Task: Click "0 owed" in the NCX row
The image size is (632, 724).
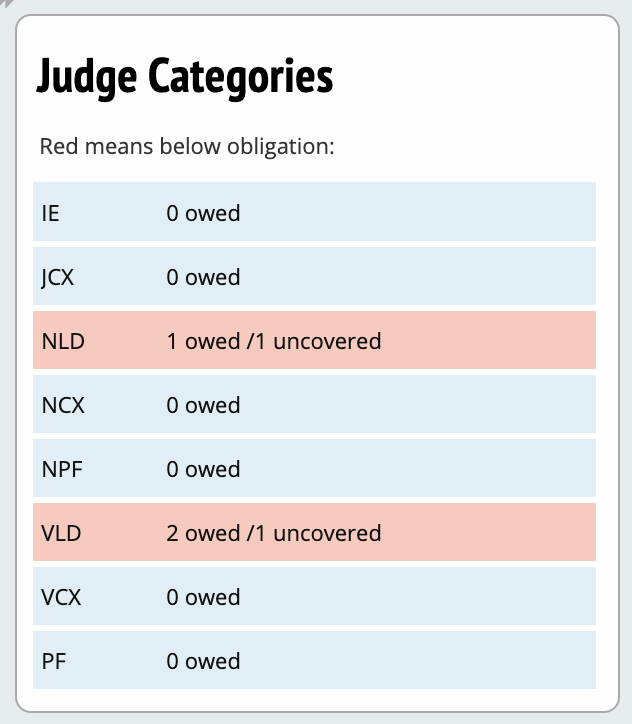Action: point(203,405)
